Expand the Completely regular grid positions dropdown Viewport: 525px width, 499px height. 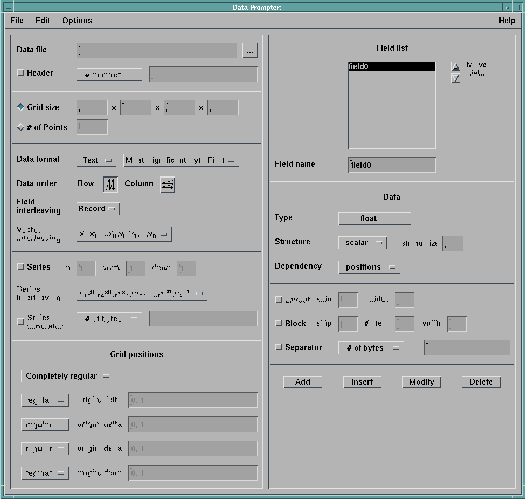click(x=65, y=376)
